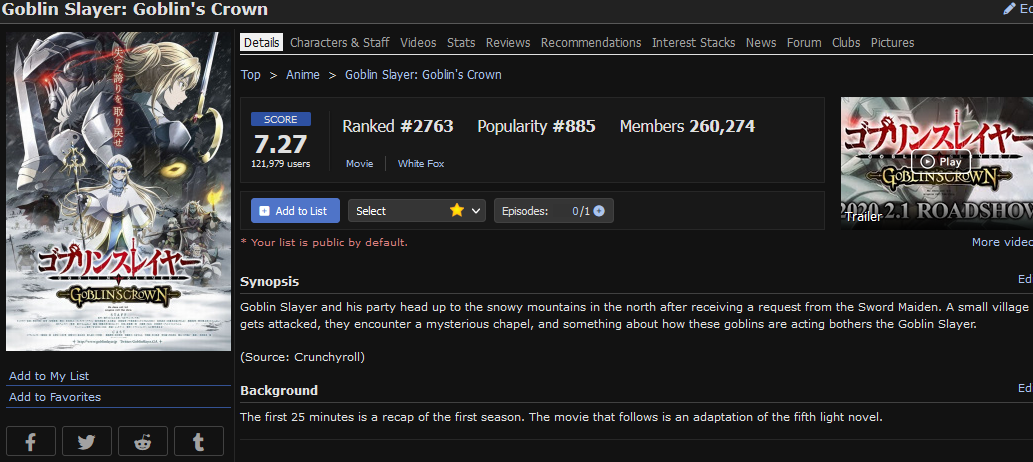Switch to the Characters & Staff tab

(340, 42)
